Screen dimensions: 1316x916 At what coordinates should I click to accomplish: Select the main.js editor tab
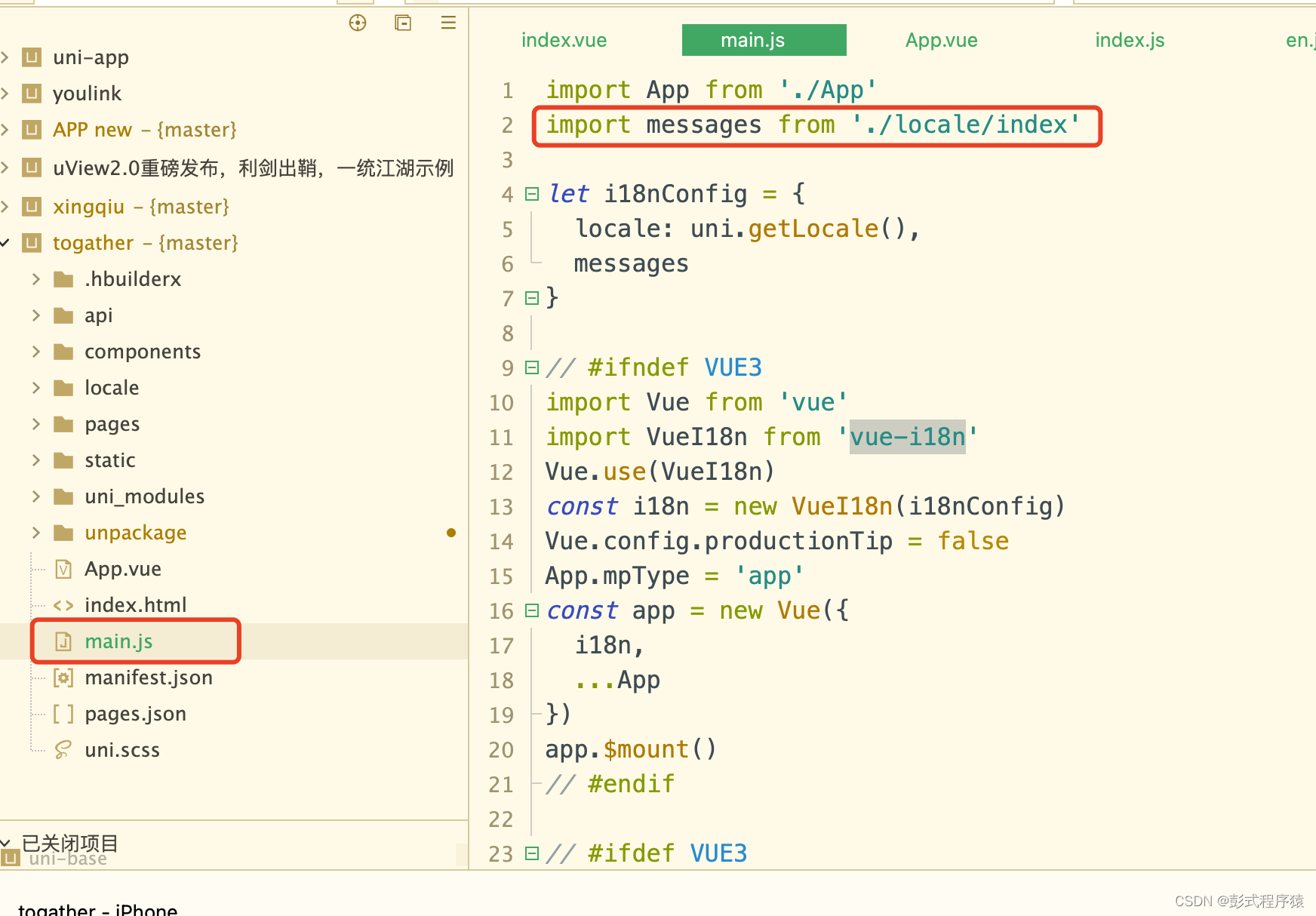point(764,40)
